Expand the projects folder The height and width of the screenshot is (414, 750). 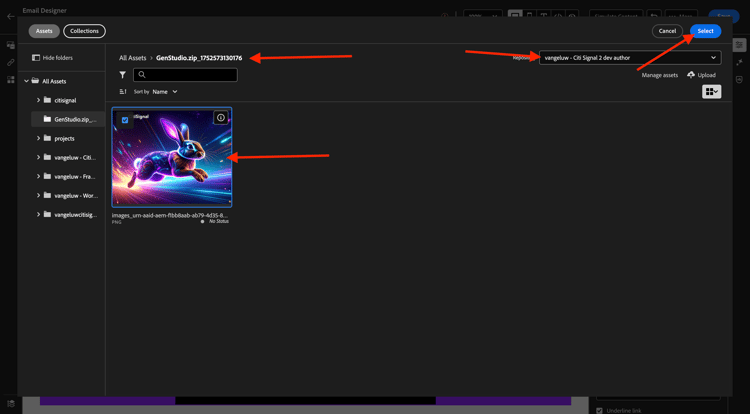click(38, 138)
